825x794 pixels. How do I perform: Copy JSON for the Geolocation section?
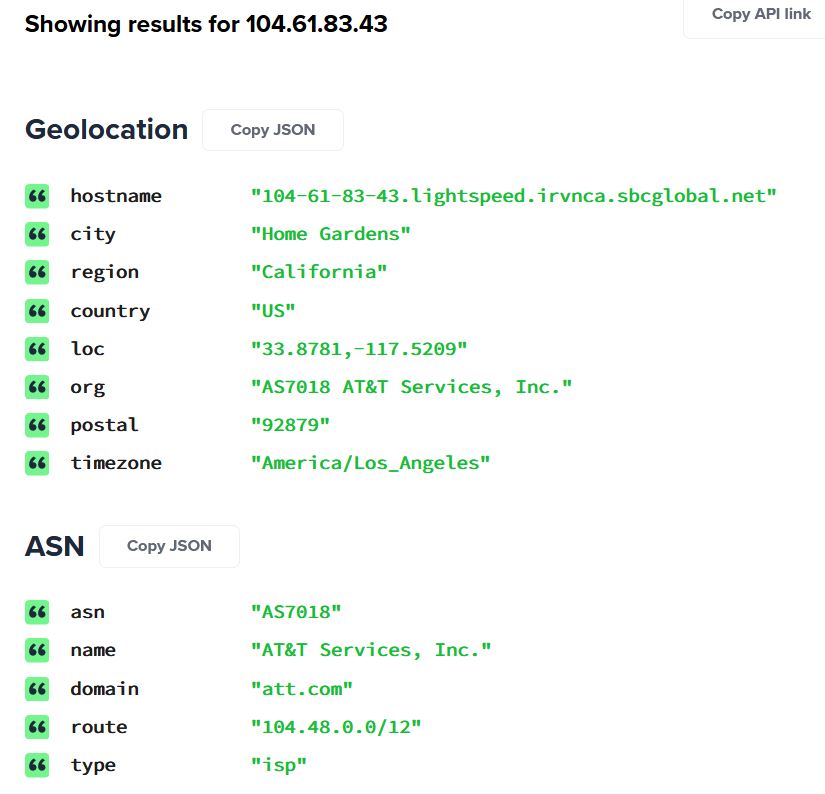(x=272, y=130)
